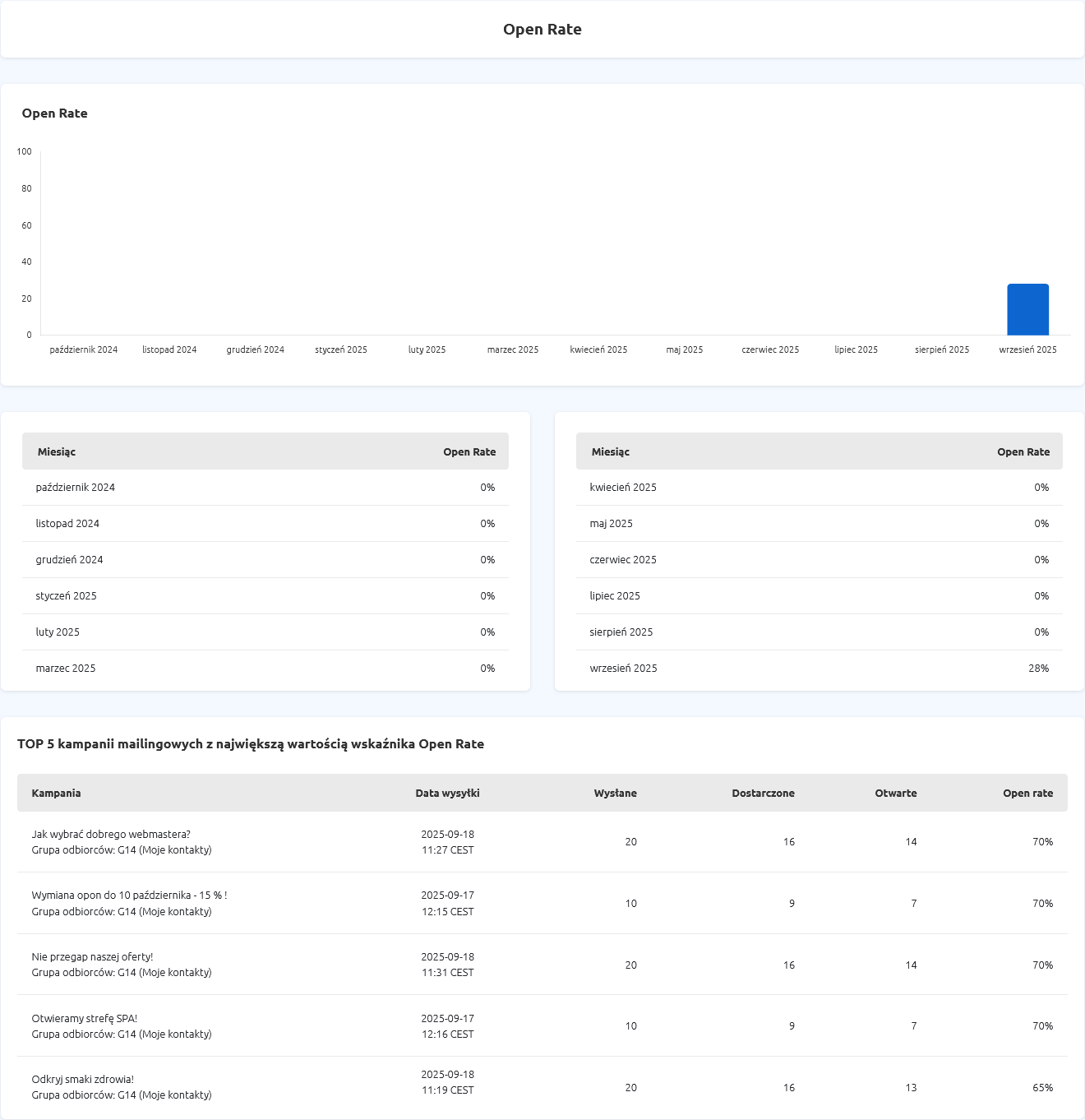Click the blue wrzesień 2025 chart bar
The width and height of the screenshot is (1085, 1120).
tap(1027, 310)
